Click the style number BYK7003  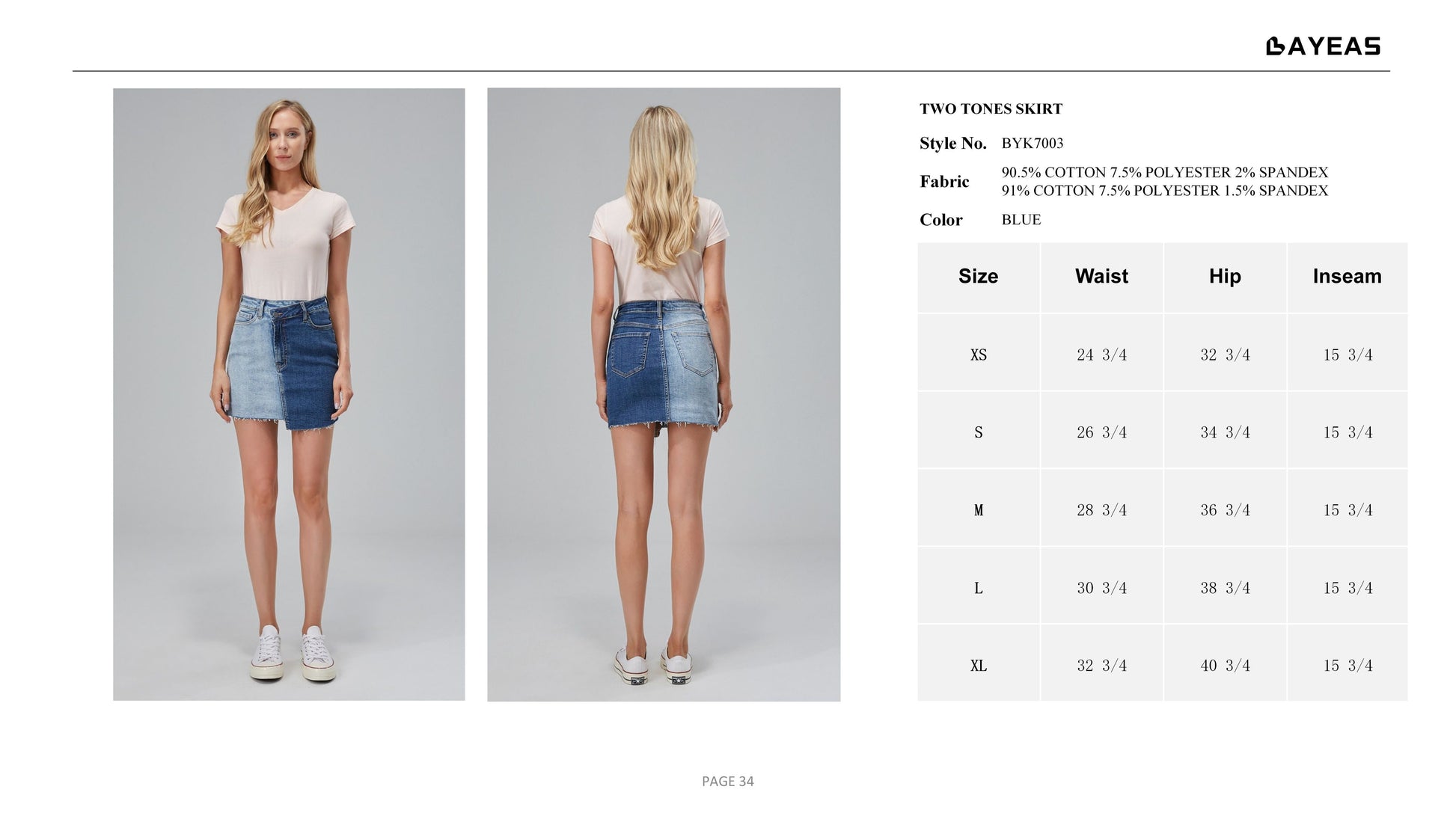(1032, 144)
